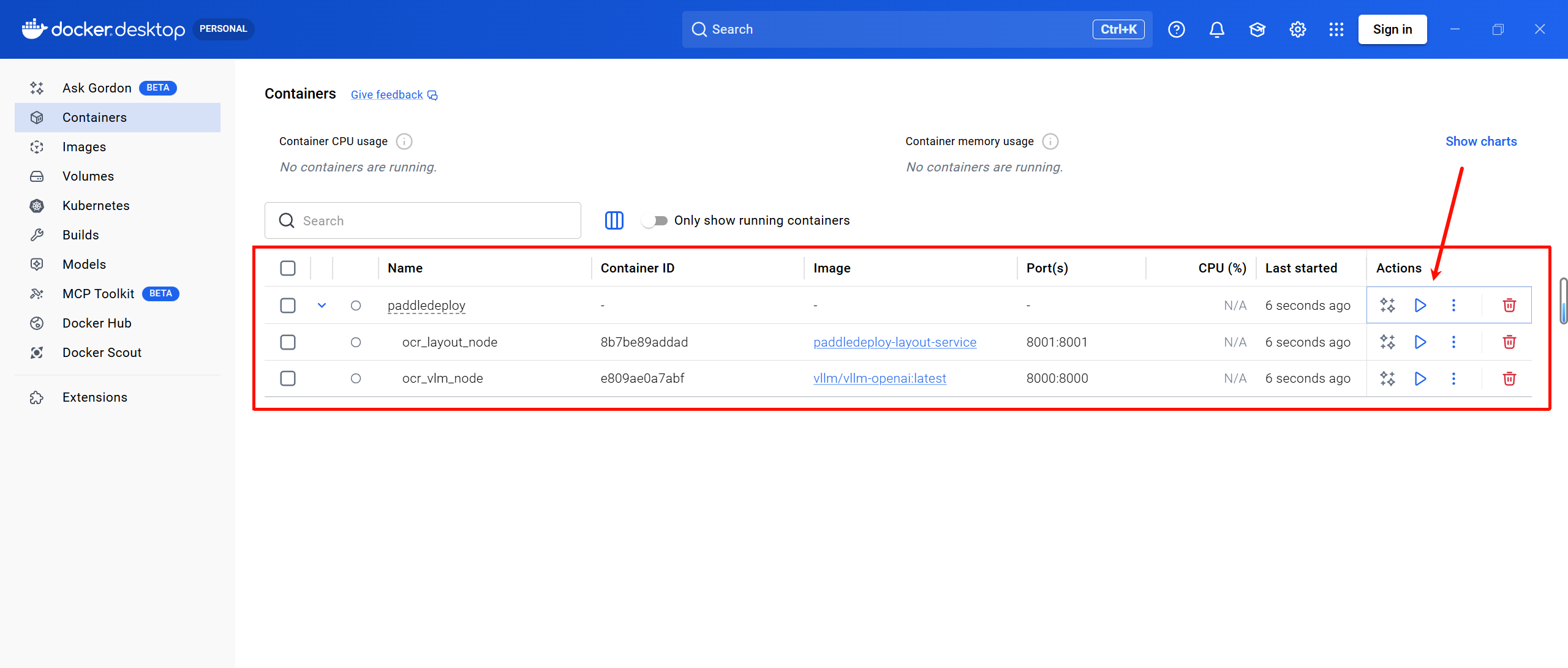
Task: Toggle Only show running containers
Action: pos(654,220)
